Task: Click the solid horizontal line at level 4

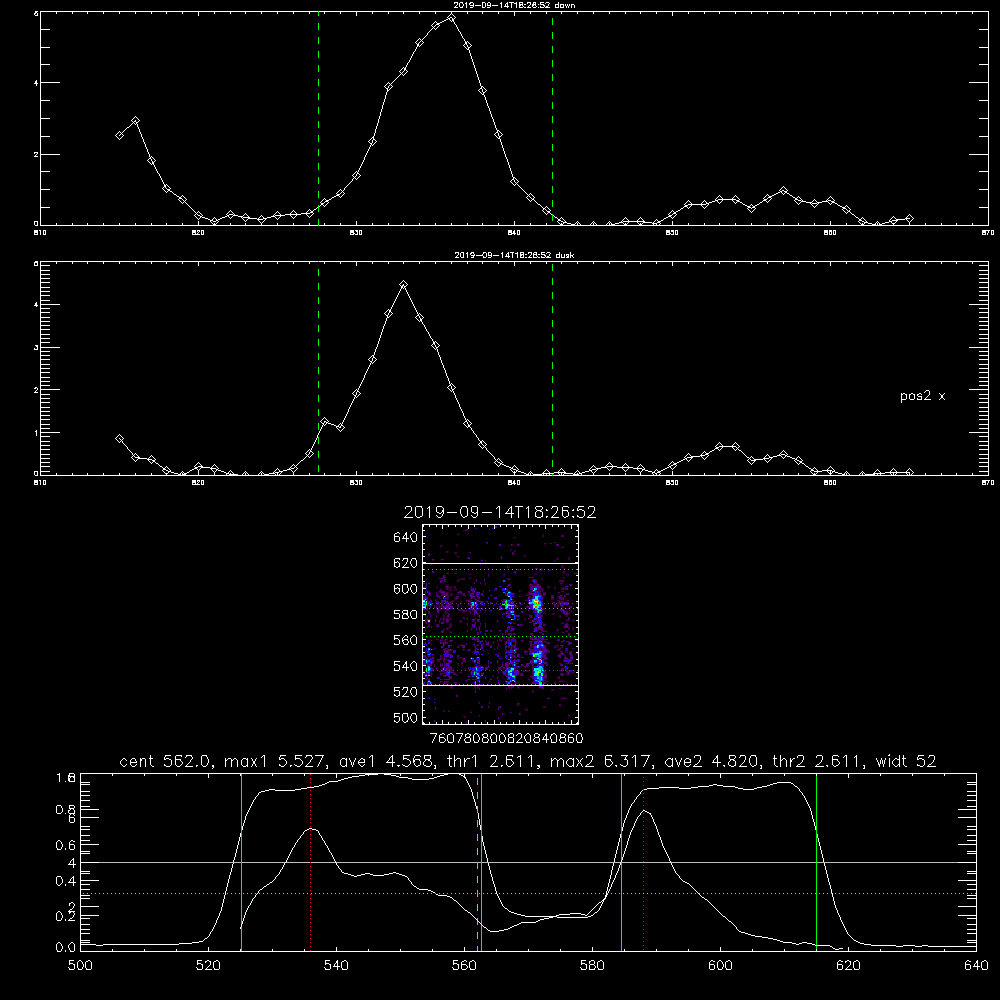Action: point(528,862)
